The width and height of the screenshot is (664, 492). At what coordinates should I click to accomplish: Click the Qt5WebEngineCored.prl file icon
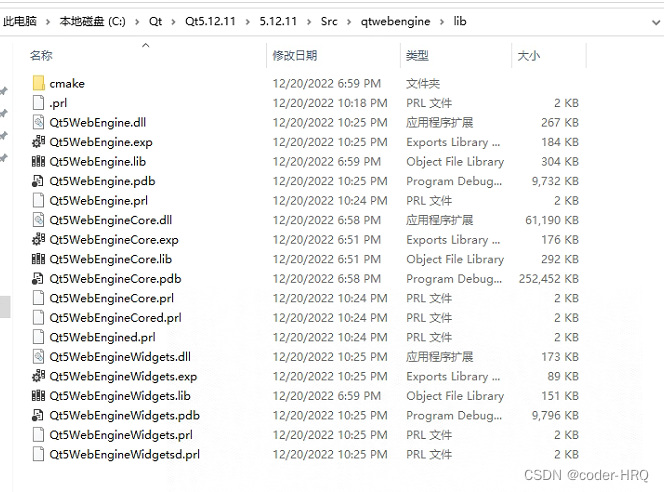[39, 318]
